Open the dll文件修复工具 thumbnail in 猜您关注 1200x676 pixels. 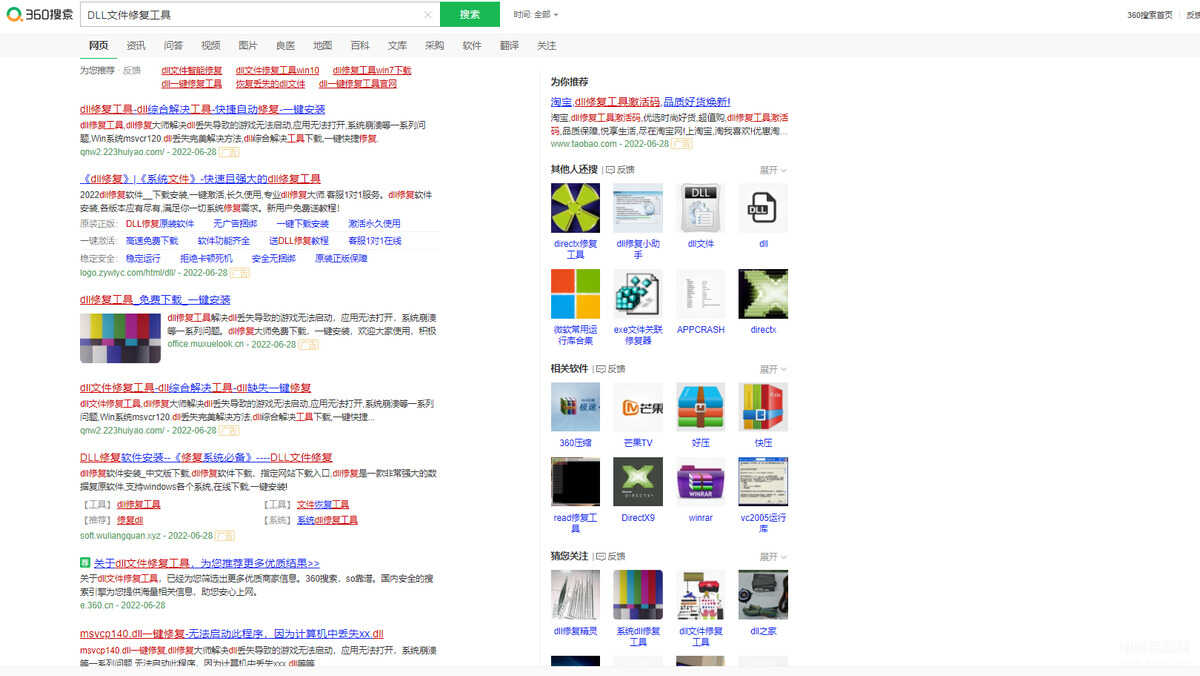click(700, 595)
